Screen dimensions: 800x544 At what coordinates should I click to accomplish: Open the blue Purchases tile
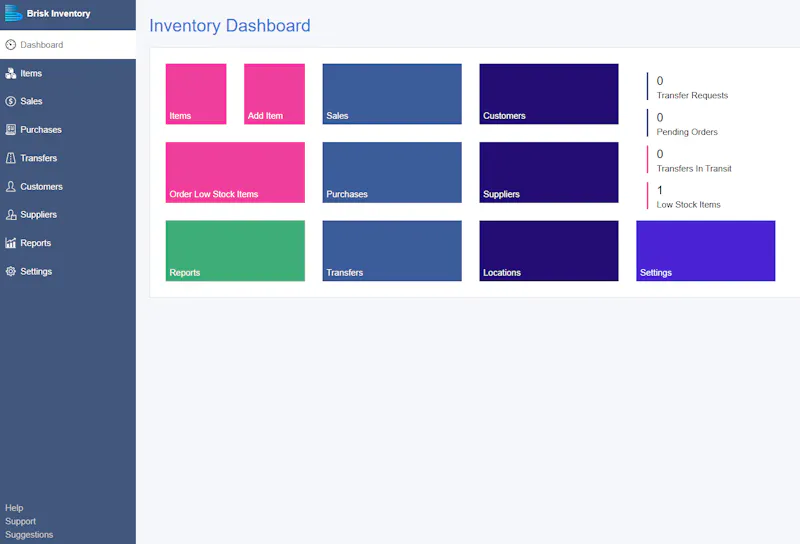coord(392,172)
